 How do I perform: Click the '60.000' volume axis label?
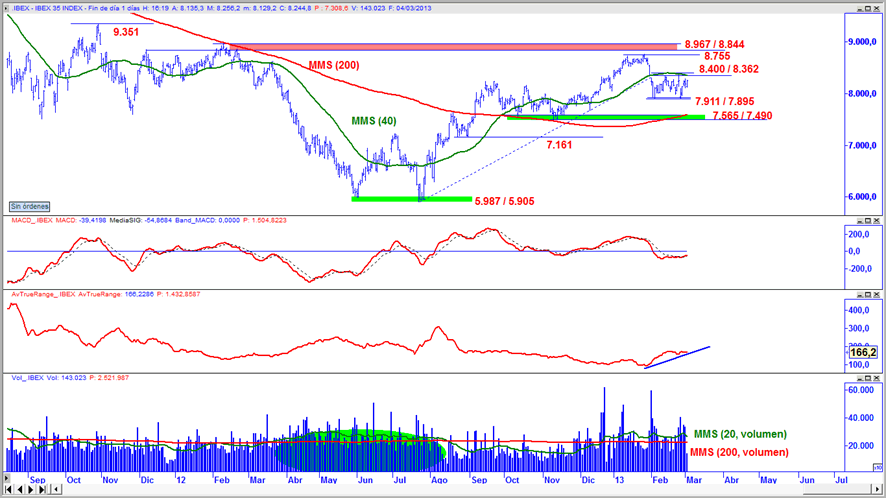(861, 390)
